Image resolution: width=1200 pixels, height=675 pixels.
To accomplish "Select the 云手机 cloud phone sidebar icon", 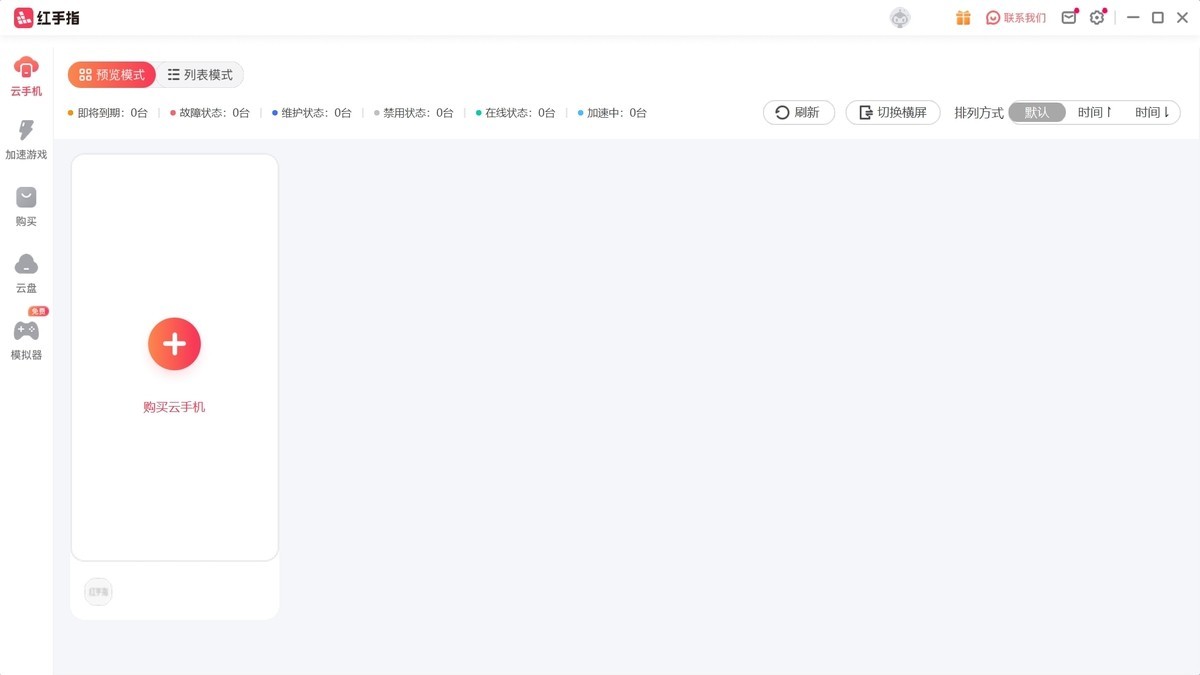I will [x=25, y=75].
